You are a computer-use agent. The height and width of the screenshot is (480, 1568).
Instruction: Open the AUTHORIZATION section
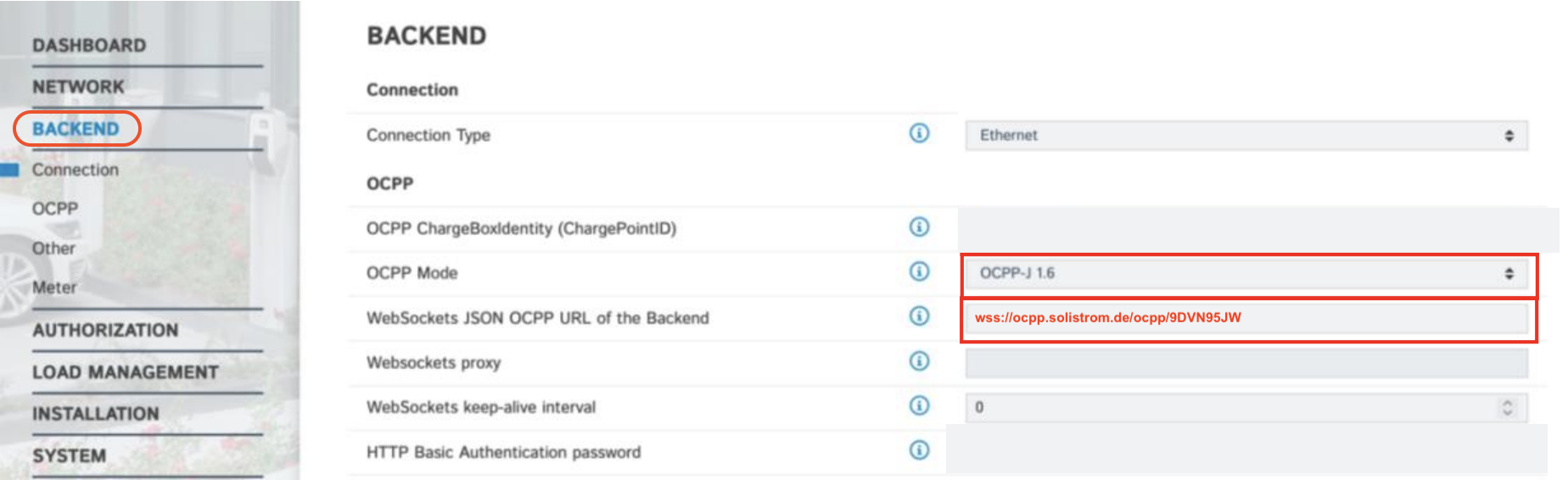(105, 330)
